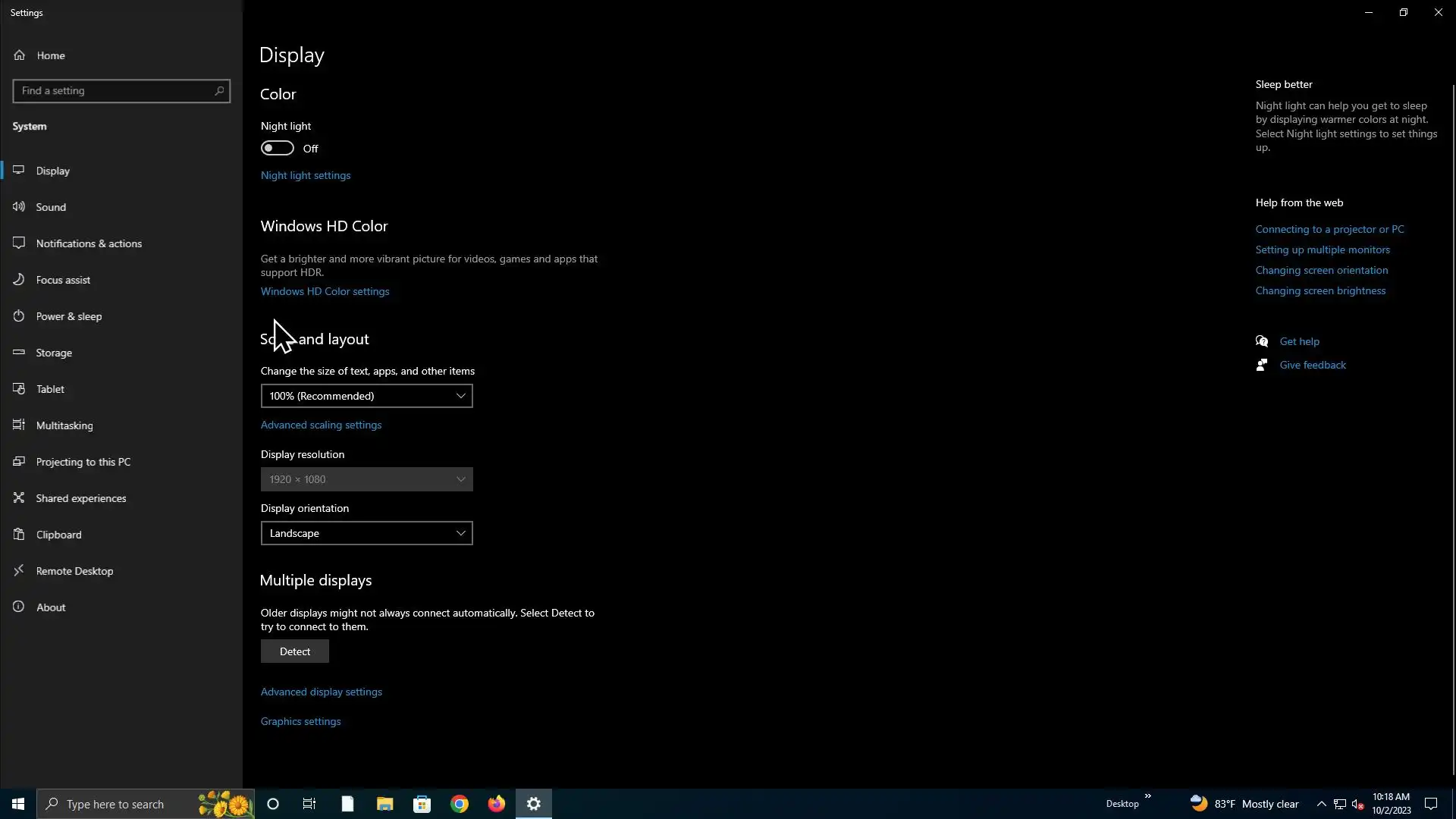Image resolution: width=1456 pixels, height=819 pixels.
Task: Click the Clipboard icon in sidebar
Action: point(19,534)
